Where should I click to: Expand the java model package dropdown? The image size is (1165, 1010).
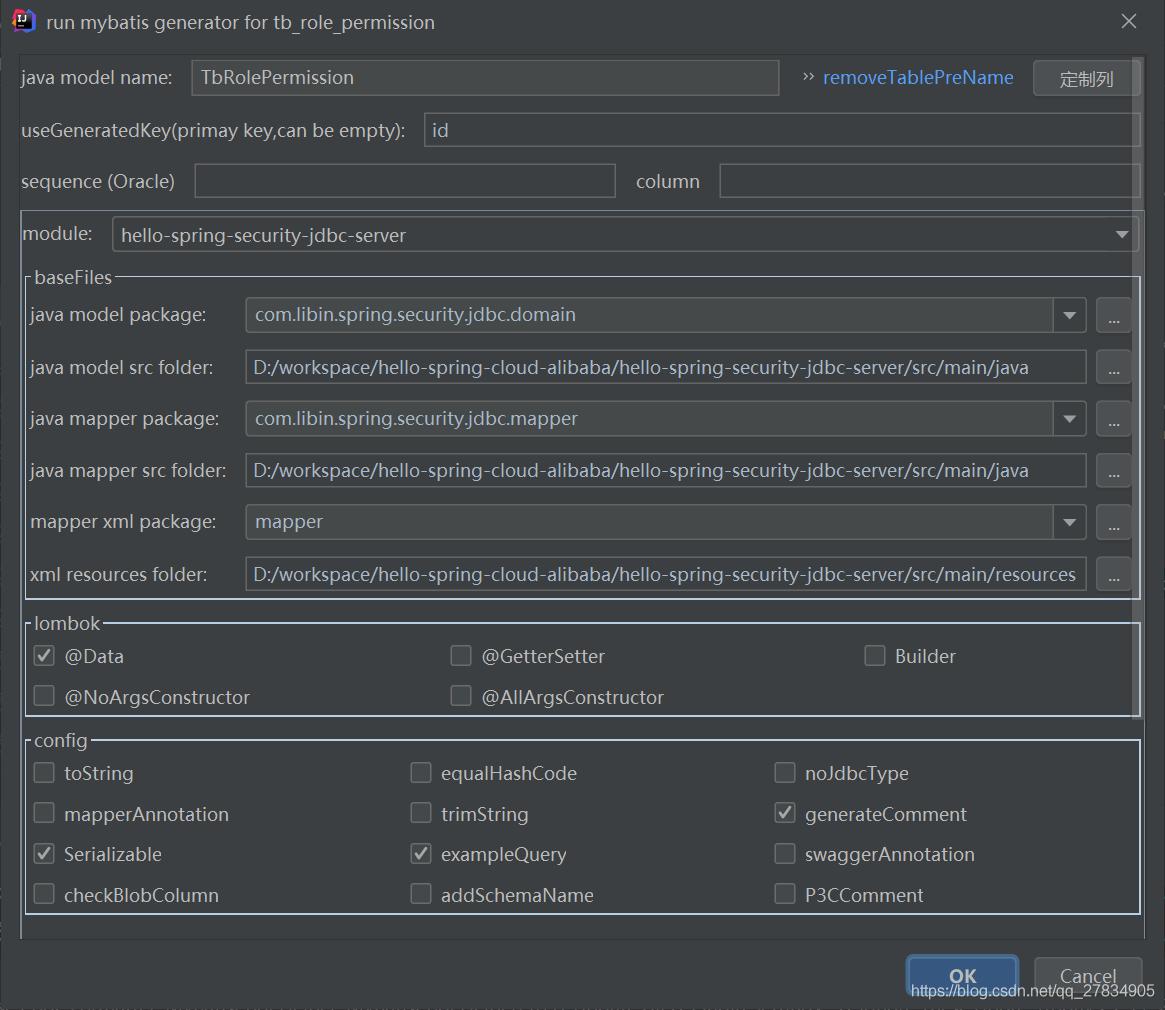pyautogui.click(x=1069, y=315)
